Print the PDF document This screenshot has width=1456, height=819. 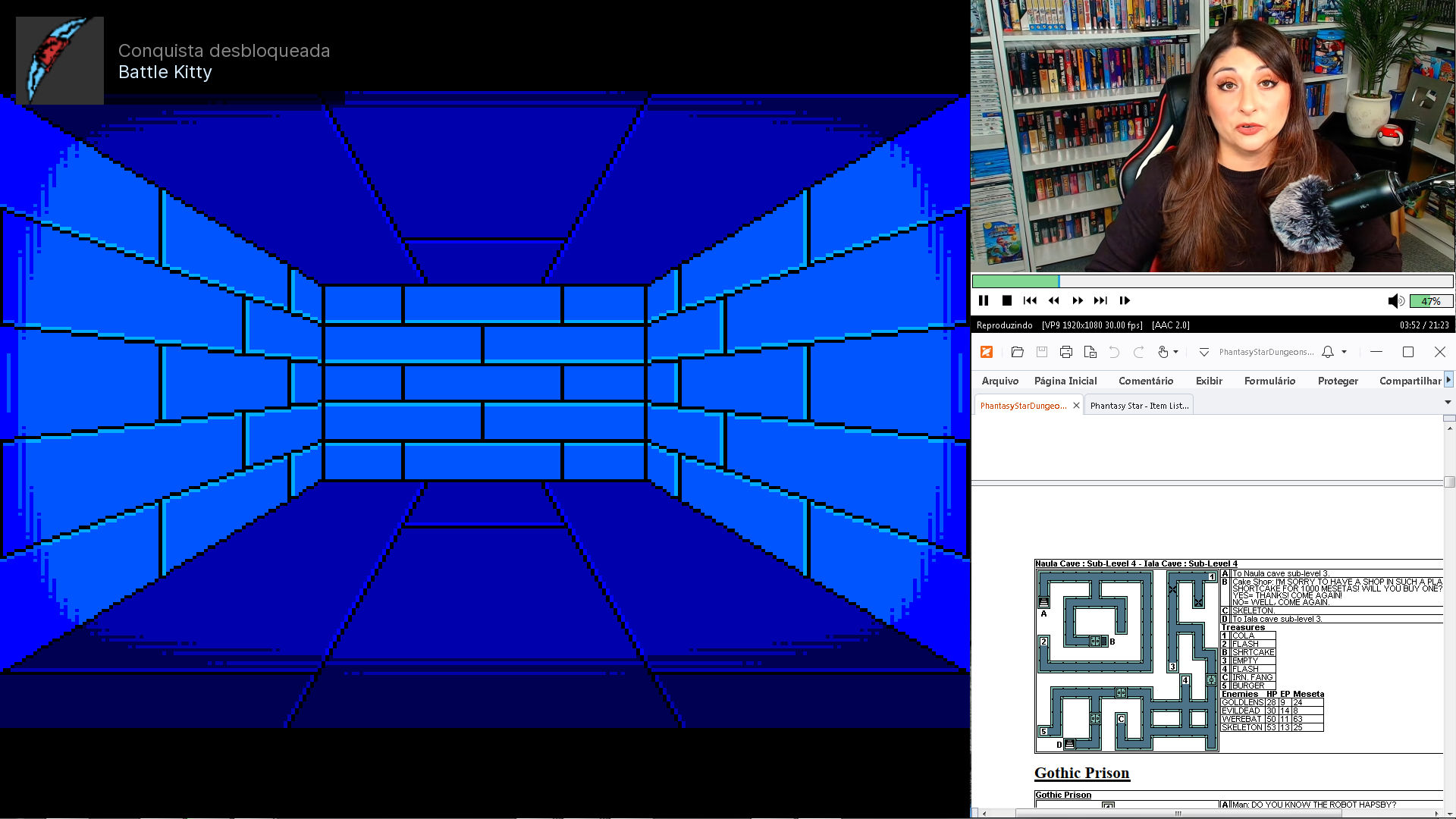pos(1066,352)
